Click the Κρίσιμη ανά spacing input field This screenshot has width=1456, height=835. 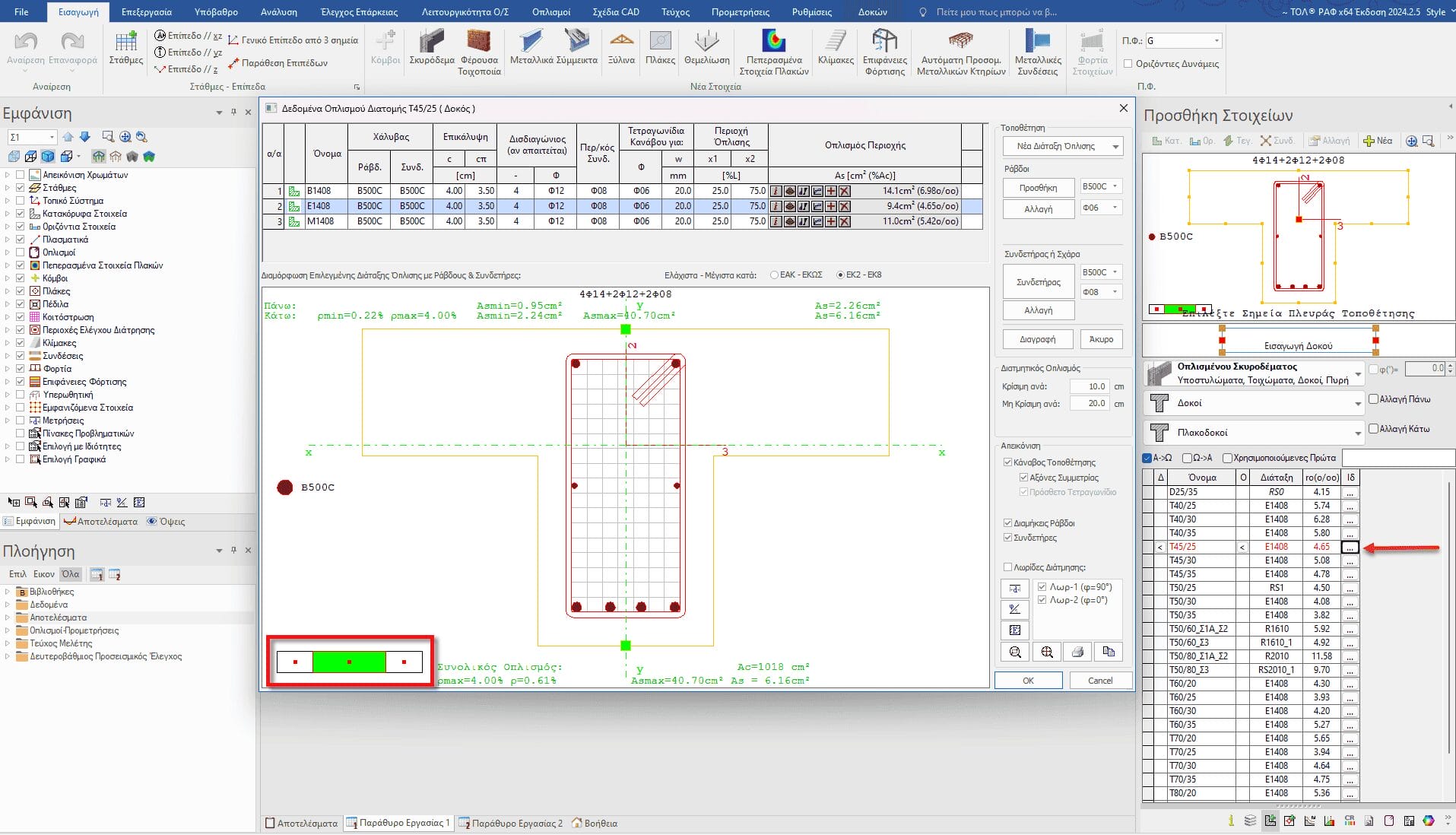pos(1089,386)
